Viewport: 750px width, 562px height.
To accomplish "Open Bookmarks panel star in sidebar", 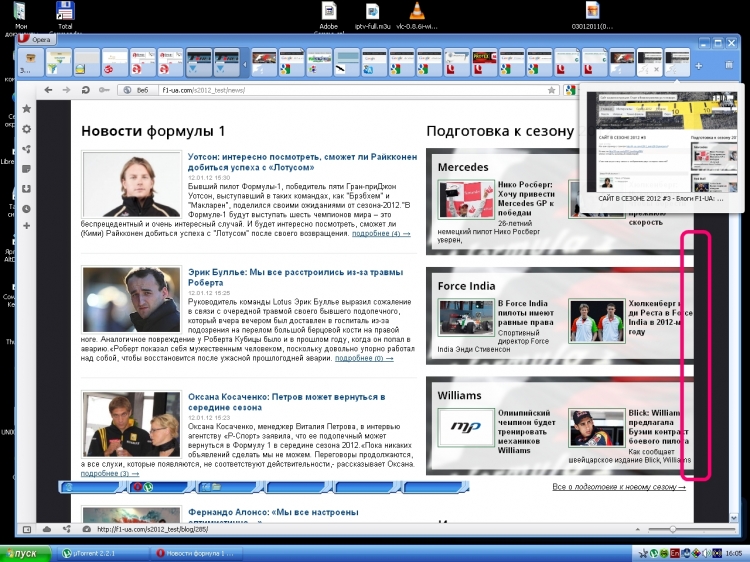I will pos(27,109).
